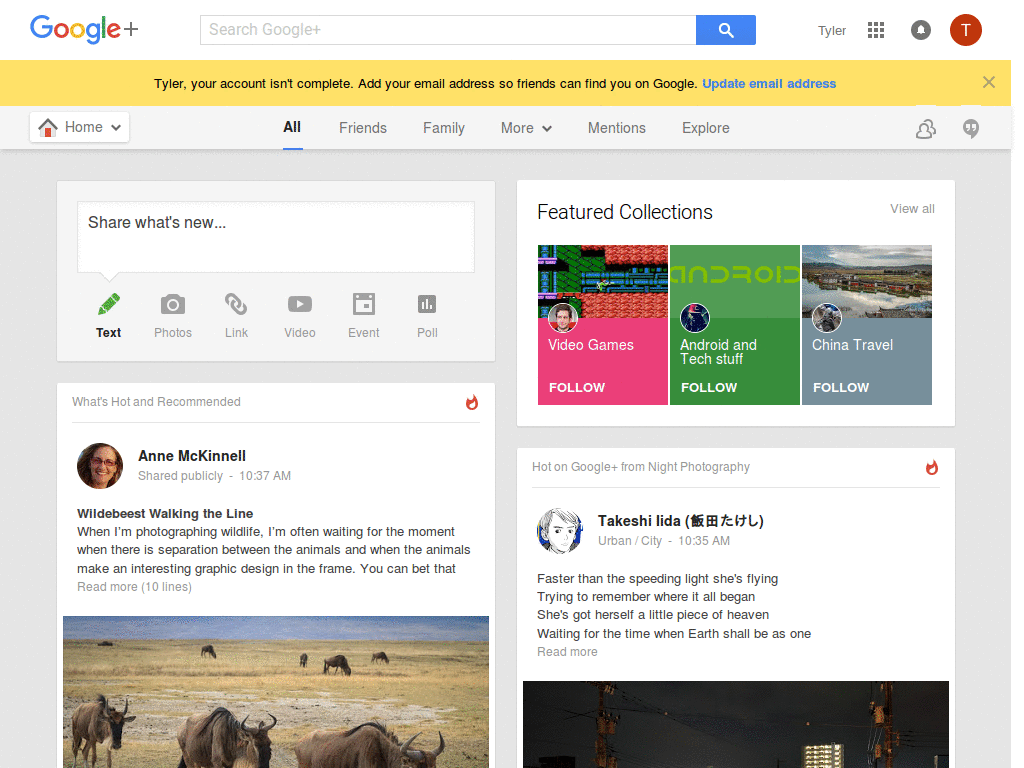This screenshot has height=768, width=1024.
Task: Click the Search Google+ field
Action: (448, 30)
